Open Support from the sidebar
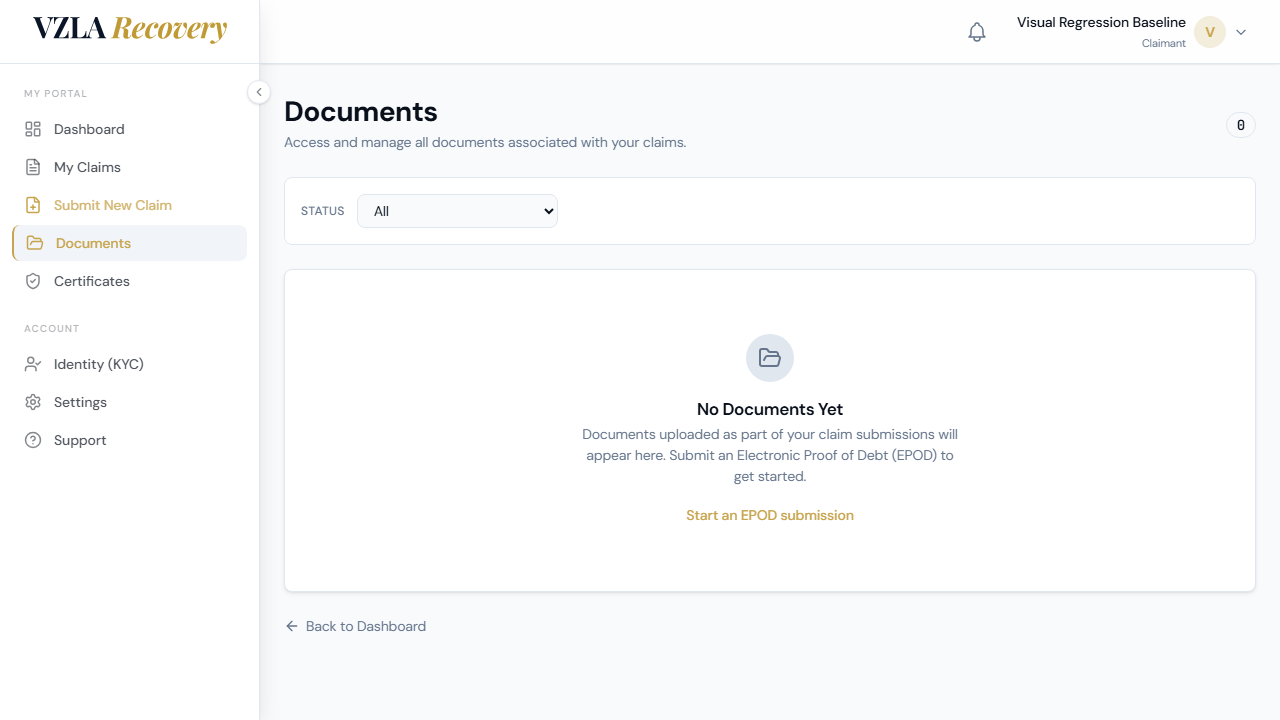 (129, 440)
